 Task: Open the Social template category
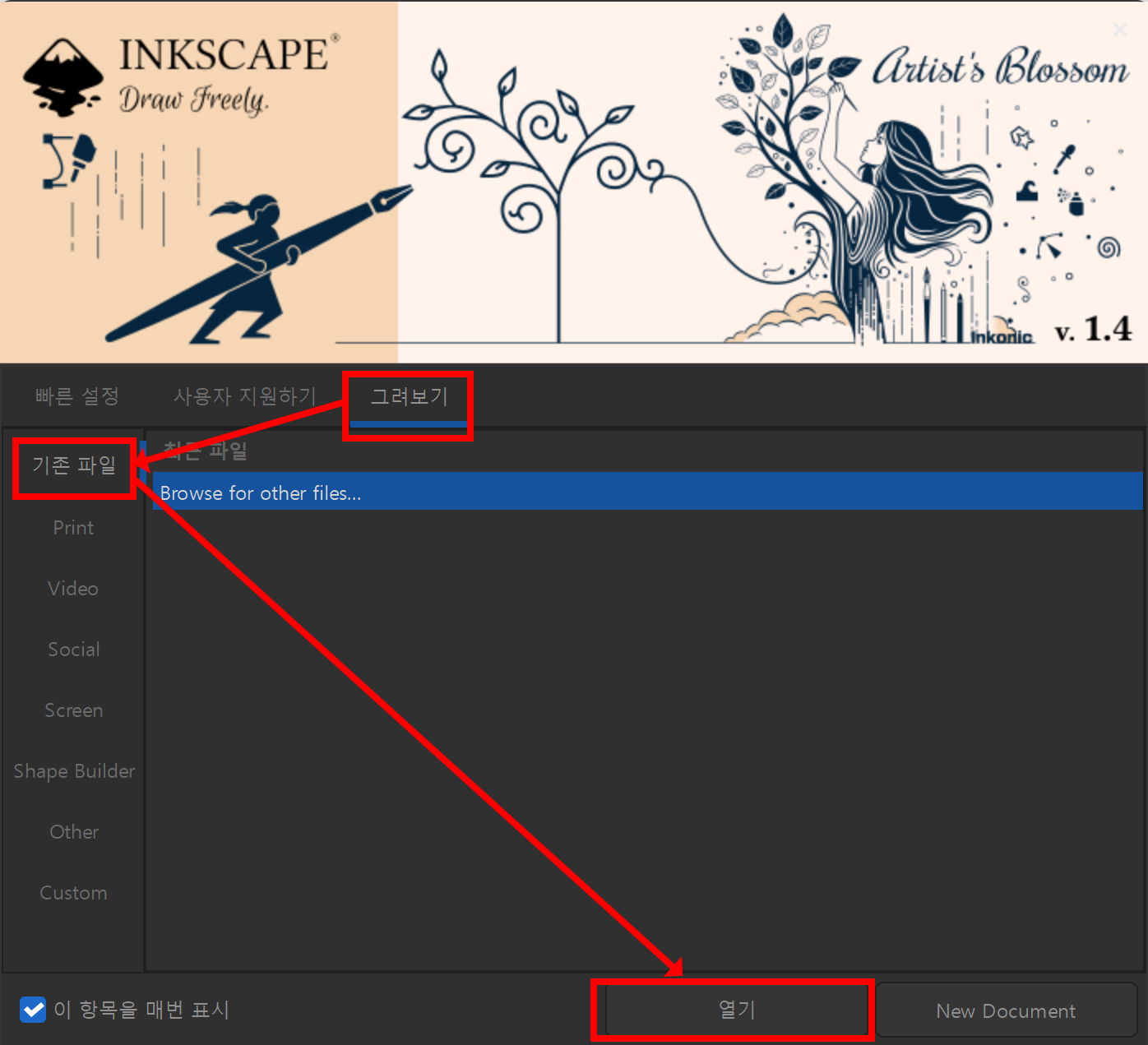(x=74, y=650)
